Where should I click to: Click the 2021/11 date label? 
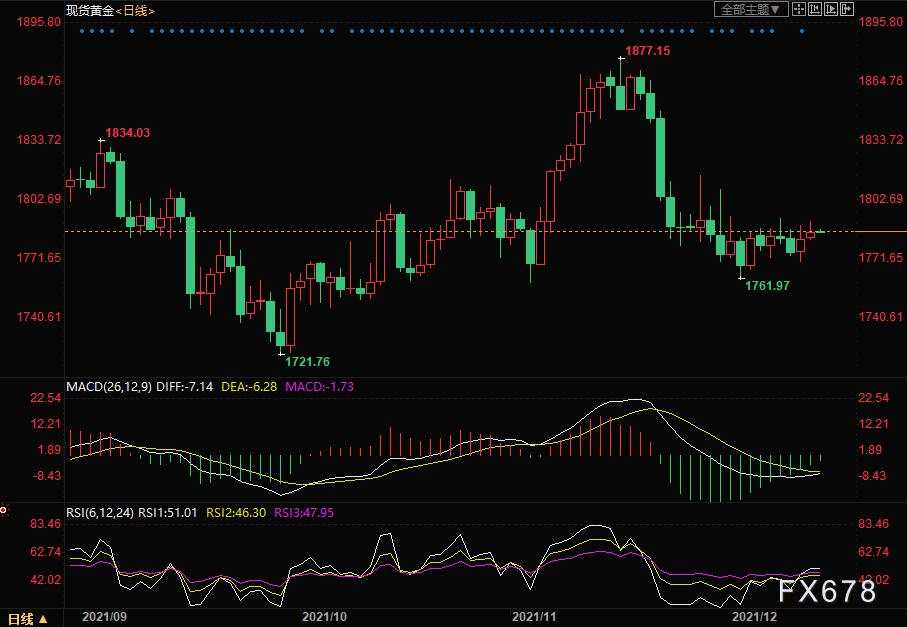[534, 617]
